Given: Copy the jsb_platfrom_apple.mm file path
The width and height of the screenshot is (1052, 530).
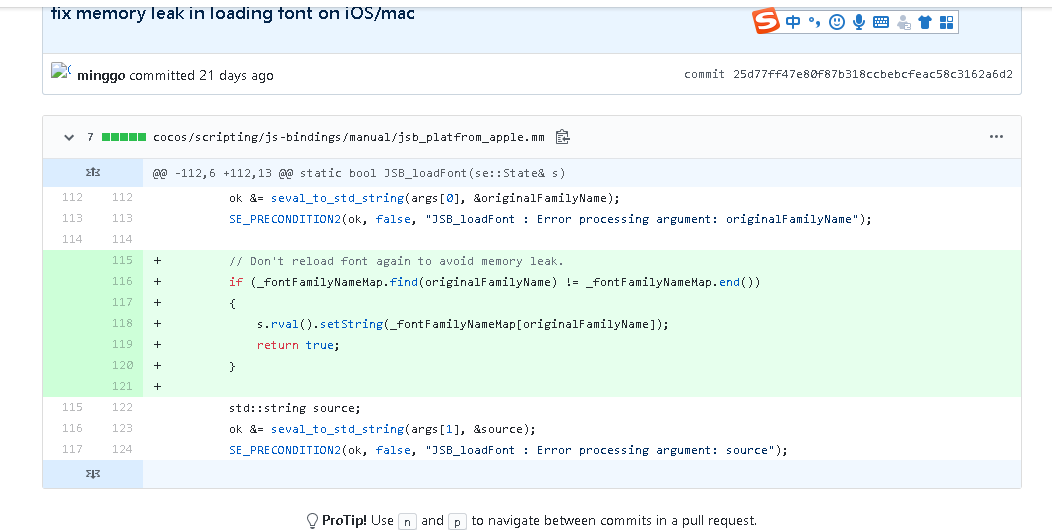Looking at the screenshot, I should click(x=562, y=137).
